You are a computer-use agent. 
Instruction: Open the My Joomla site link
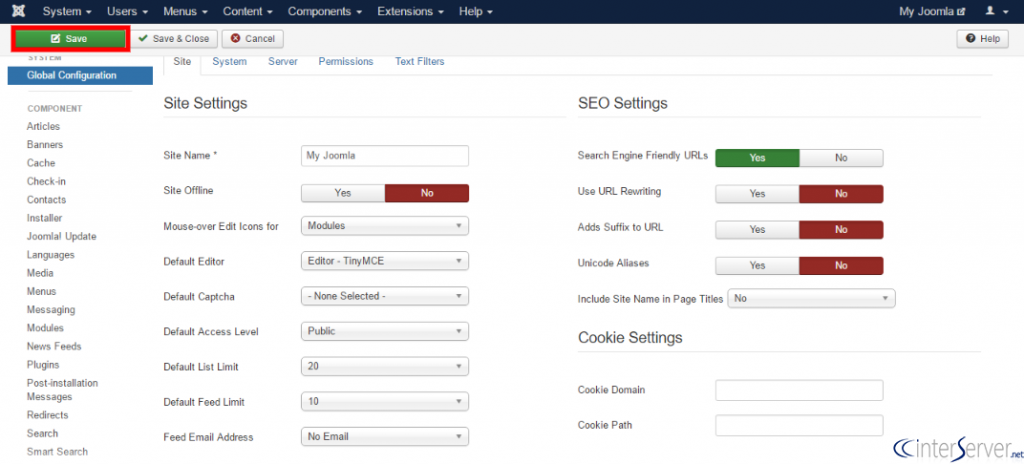(x=932, y=11)
